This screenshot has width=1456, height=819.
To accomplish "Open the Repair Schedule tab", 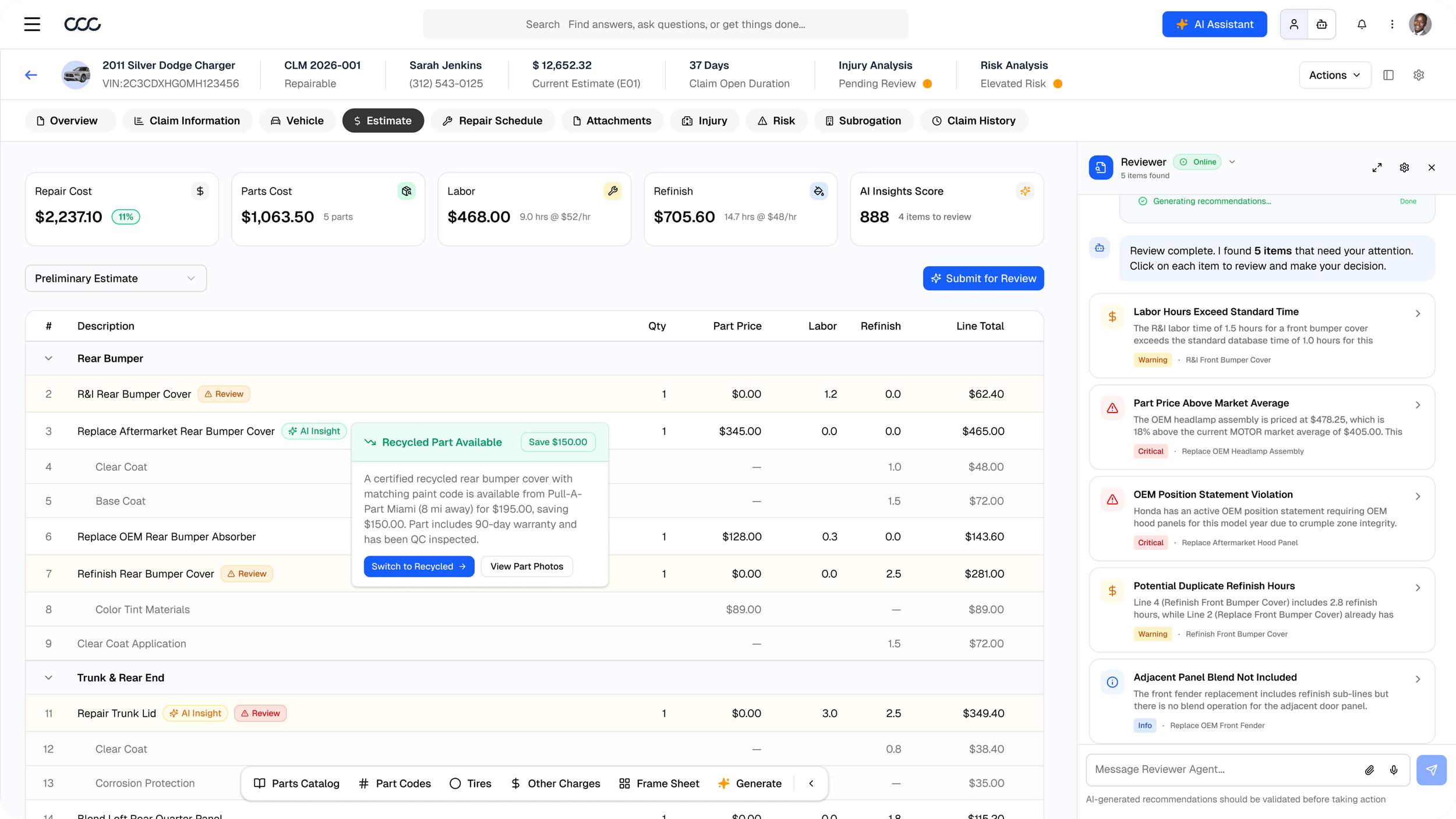I will point(493,121).
